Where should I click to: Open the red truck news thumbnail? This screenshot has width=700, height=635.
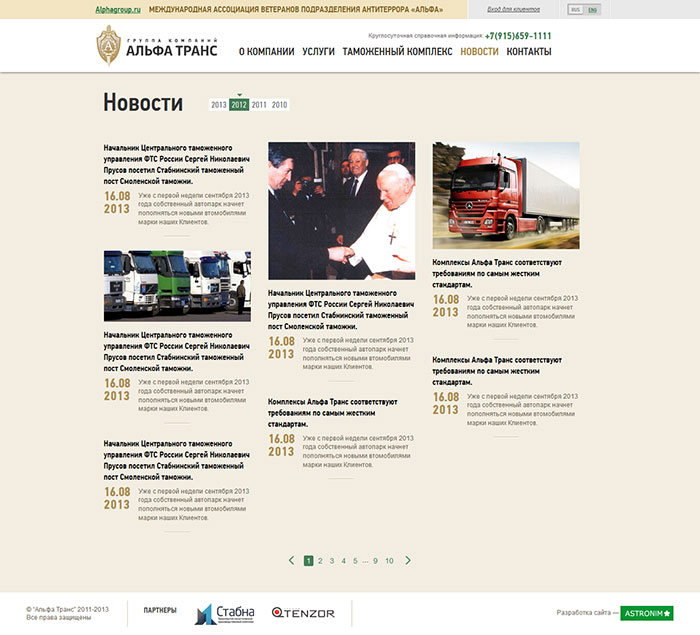pos(505,196)
